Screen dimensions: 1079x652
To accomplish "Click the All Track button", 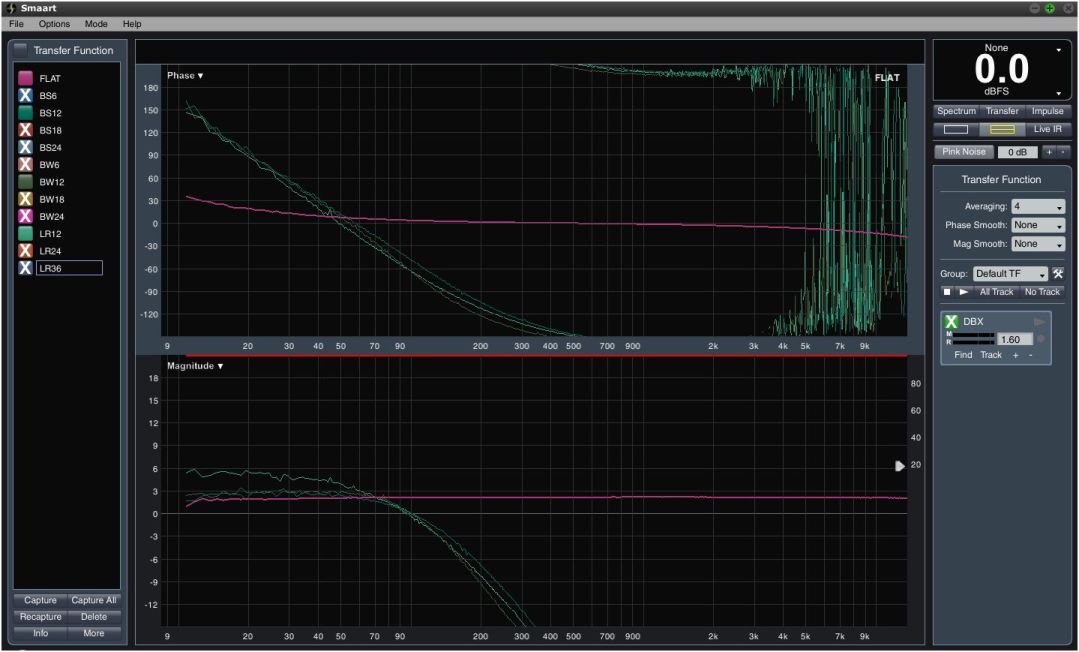I will 996,292.
